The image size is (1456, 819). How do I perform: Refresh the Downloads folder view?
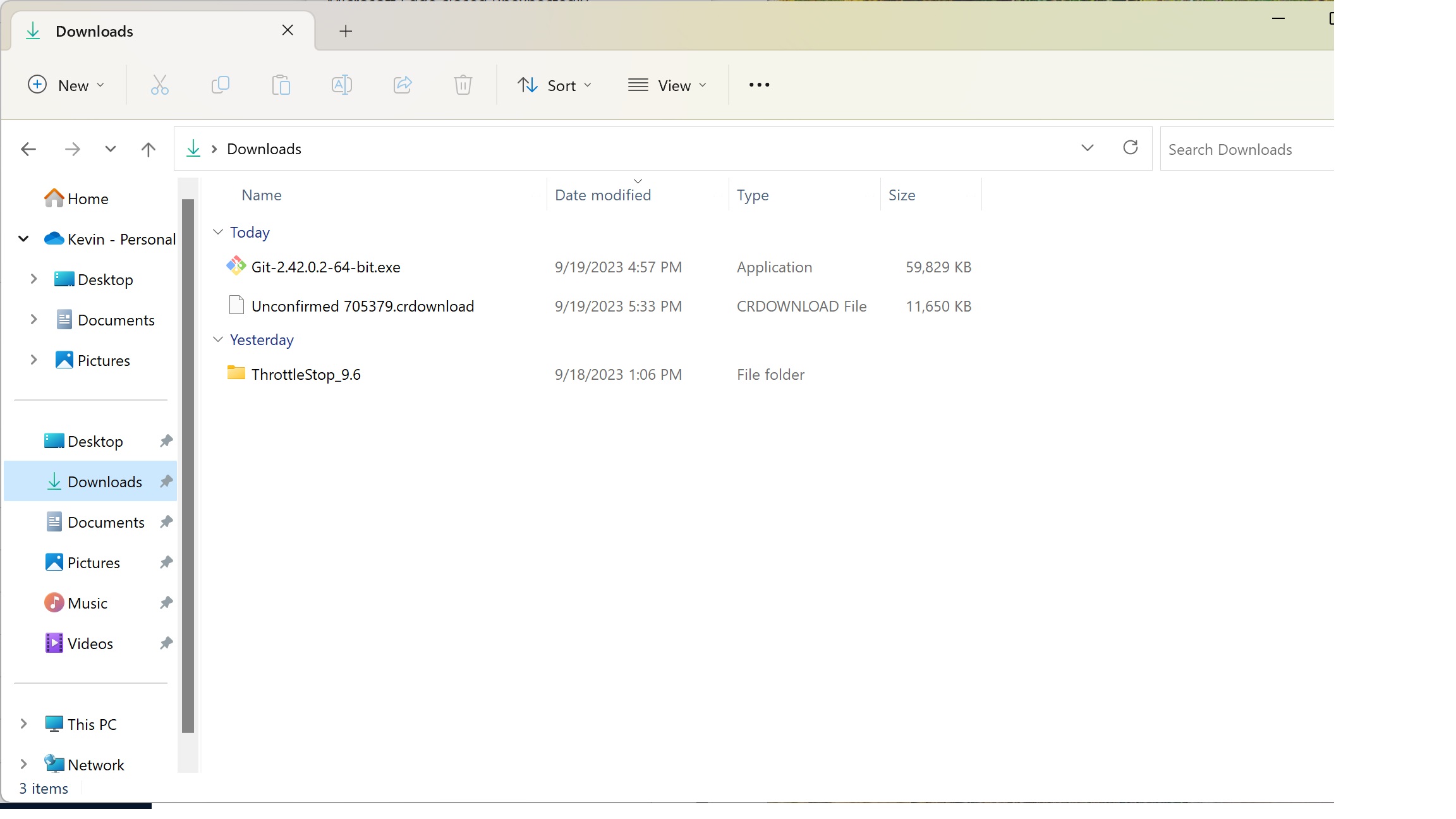[1131, 148]
